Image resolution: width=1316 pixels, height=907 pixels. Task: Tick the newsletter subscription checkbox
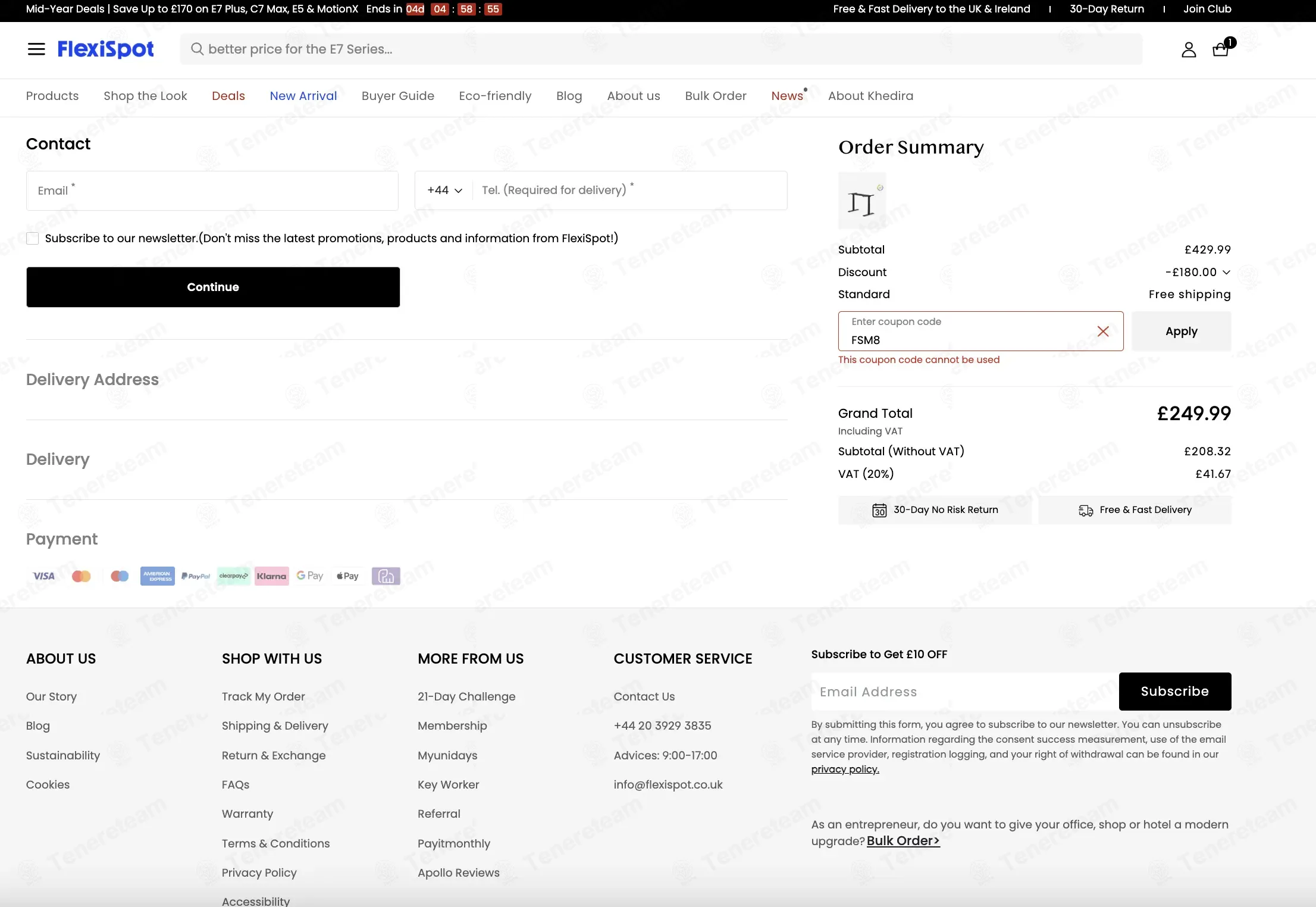[x=33, y=239]
